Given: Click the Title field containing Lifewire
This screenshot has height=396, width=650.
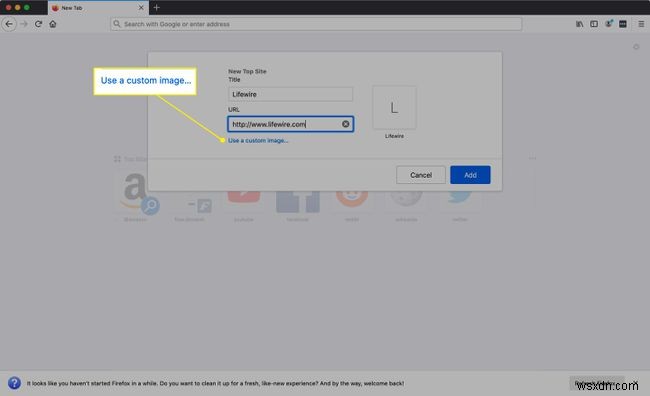Looking at the screenshot, I should (x=290, y=94).
